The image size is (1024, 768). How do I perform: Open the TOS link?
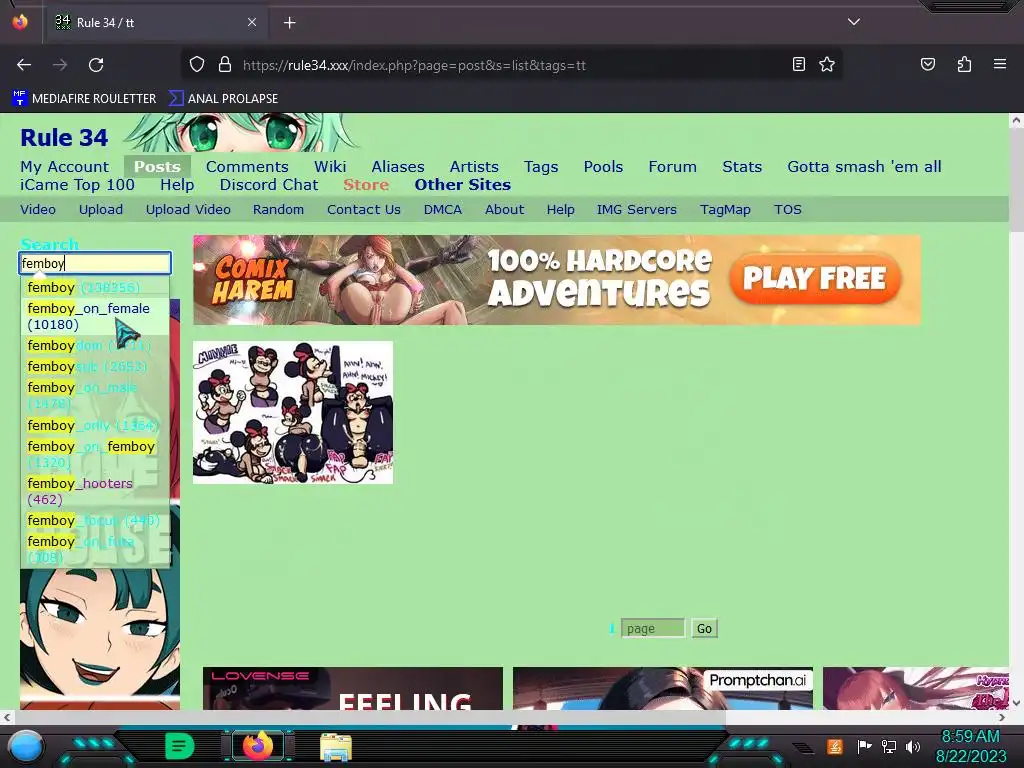point(788,210)
